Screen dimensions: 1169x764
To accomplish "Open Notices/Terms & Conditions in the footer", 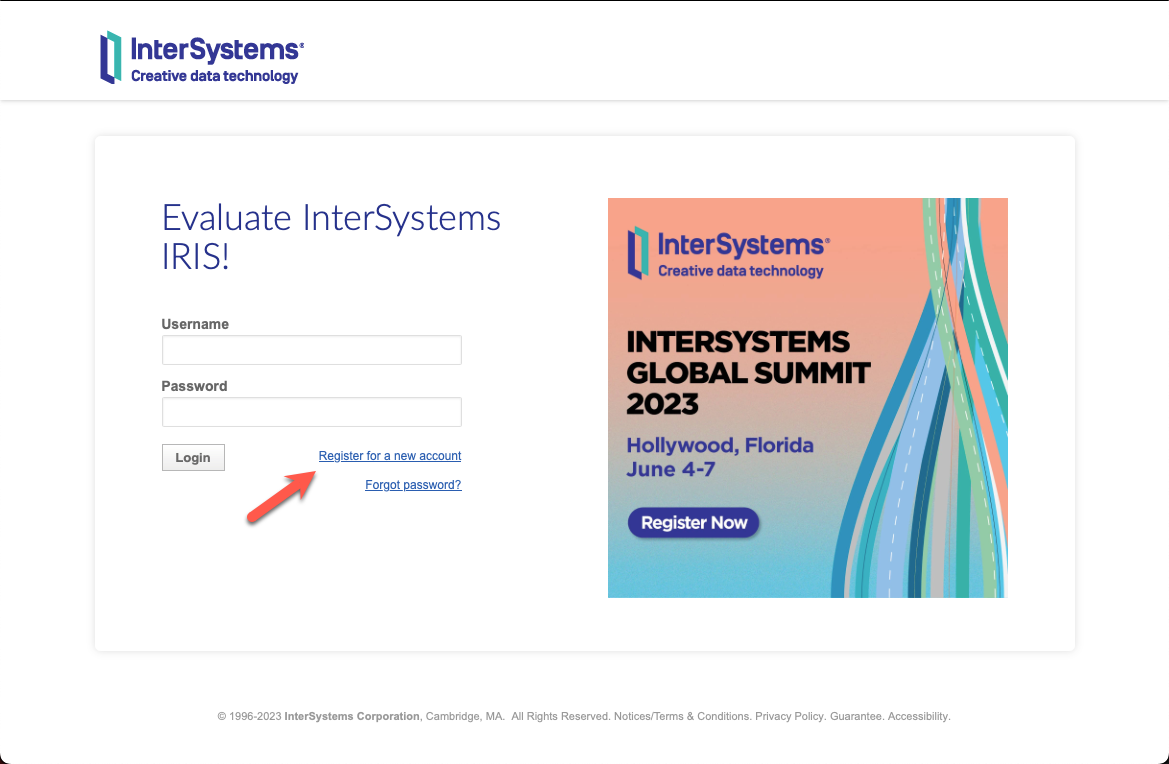I will tap(682, 717).
